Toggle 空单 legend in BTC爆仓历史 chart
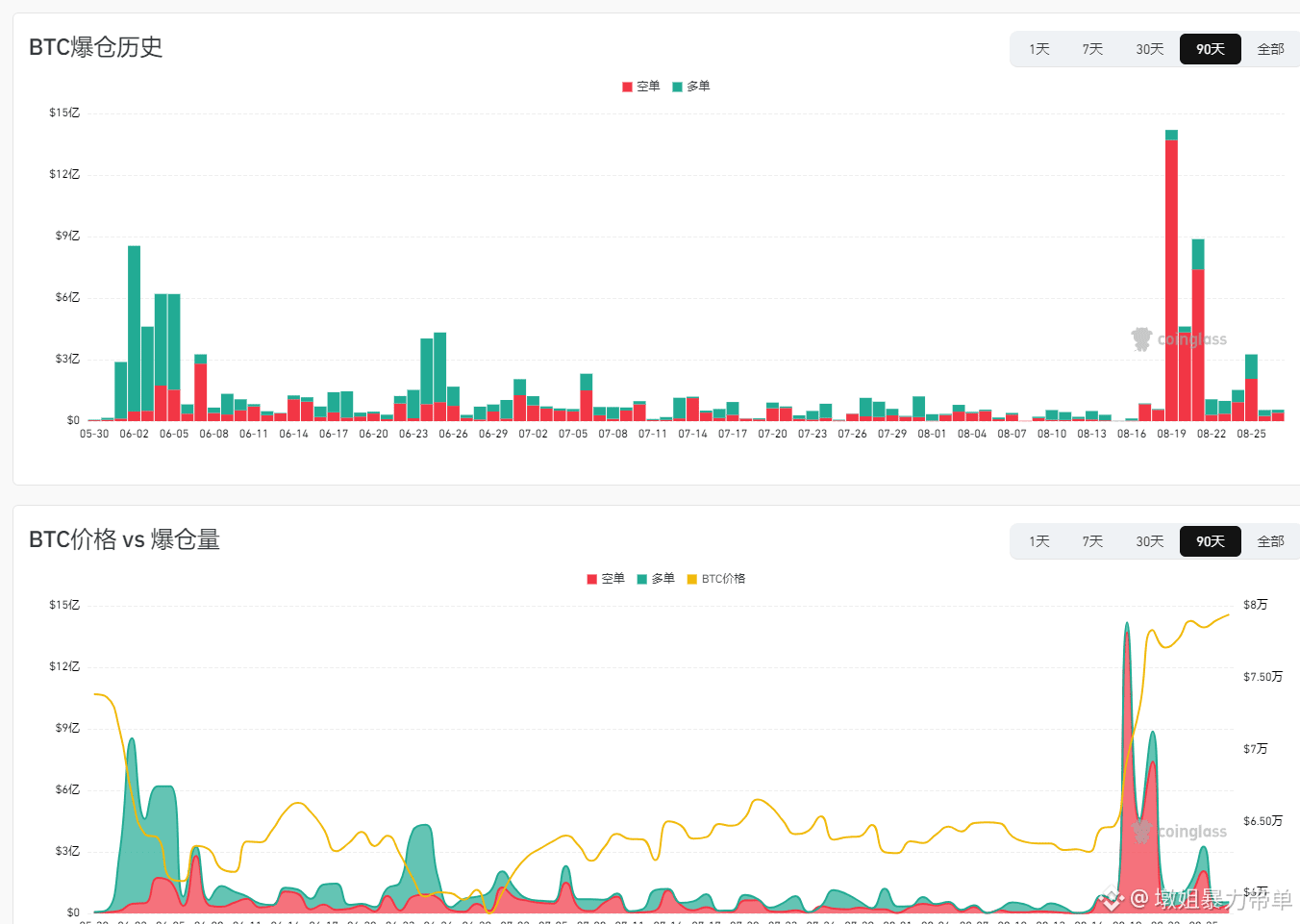Image resolution: width=1300 pixels, height=924 pixels. pyautogui.click(x=641, y=87)
